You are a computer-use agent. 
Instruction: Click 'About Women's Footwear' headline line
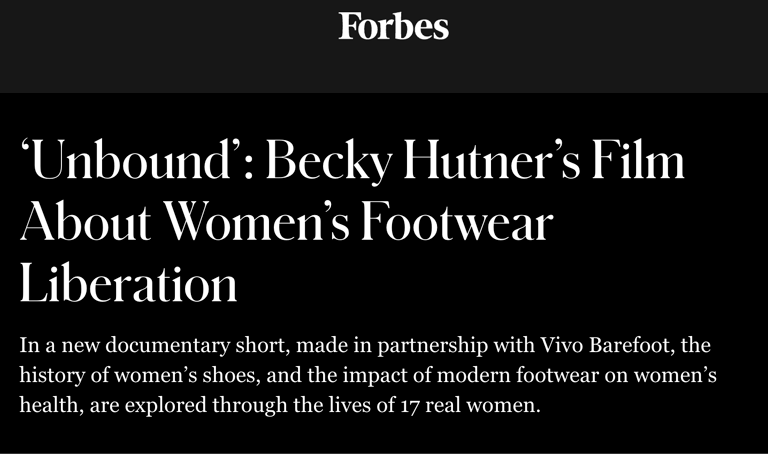pyautogui.click(x=285, y=224)
